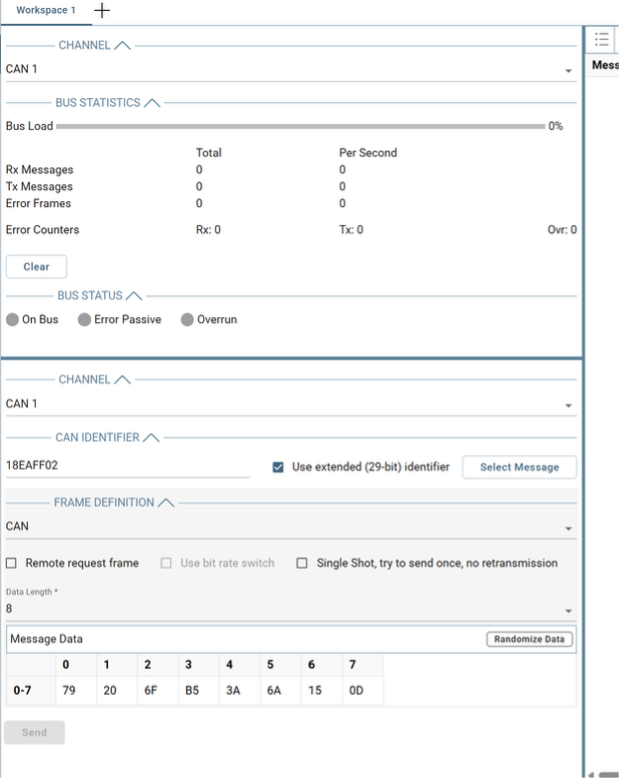Collapse the Bus Status section

(x=135, y=296)
